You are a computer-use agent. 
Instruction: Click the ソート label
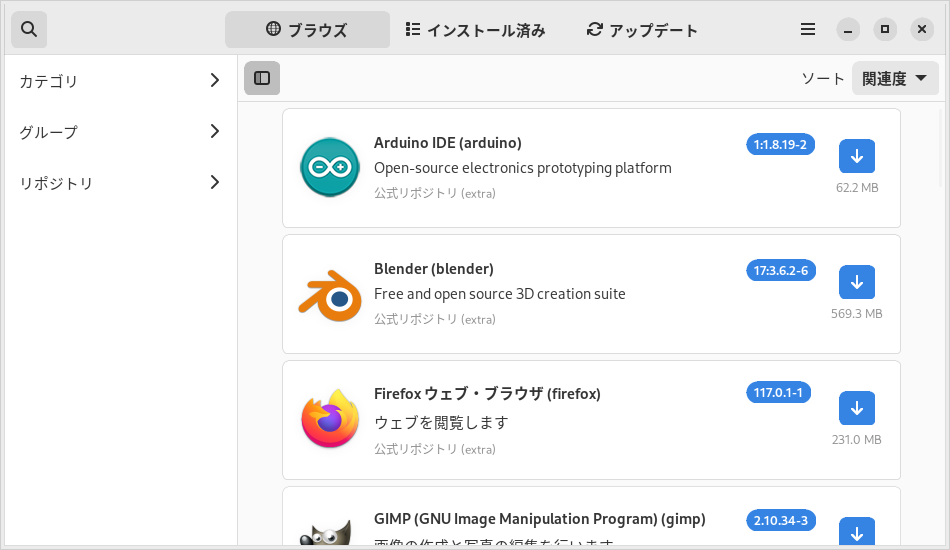(823, 79)
